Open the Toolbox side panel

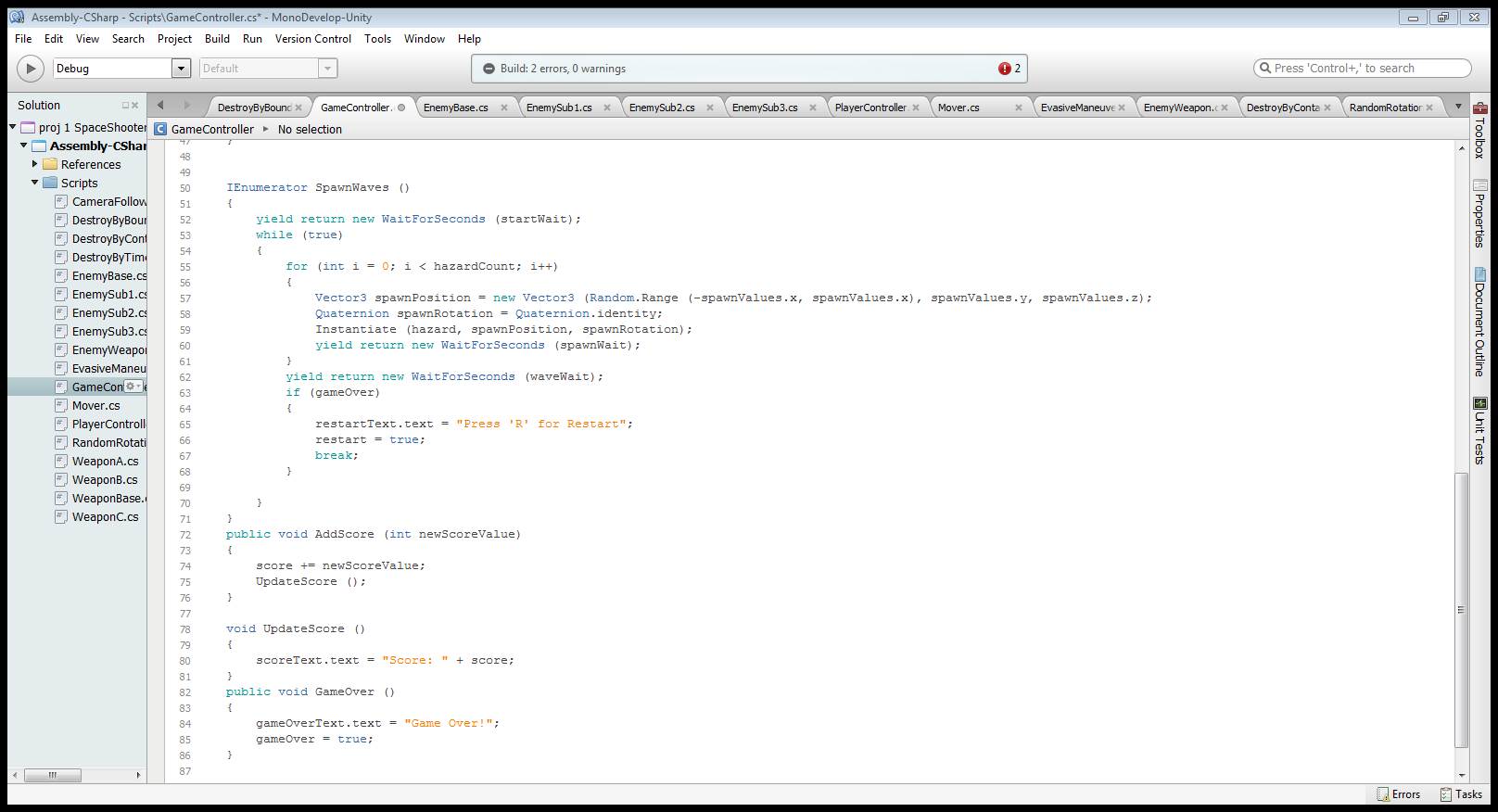coord(1479,130)
